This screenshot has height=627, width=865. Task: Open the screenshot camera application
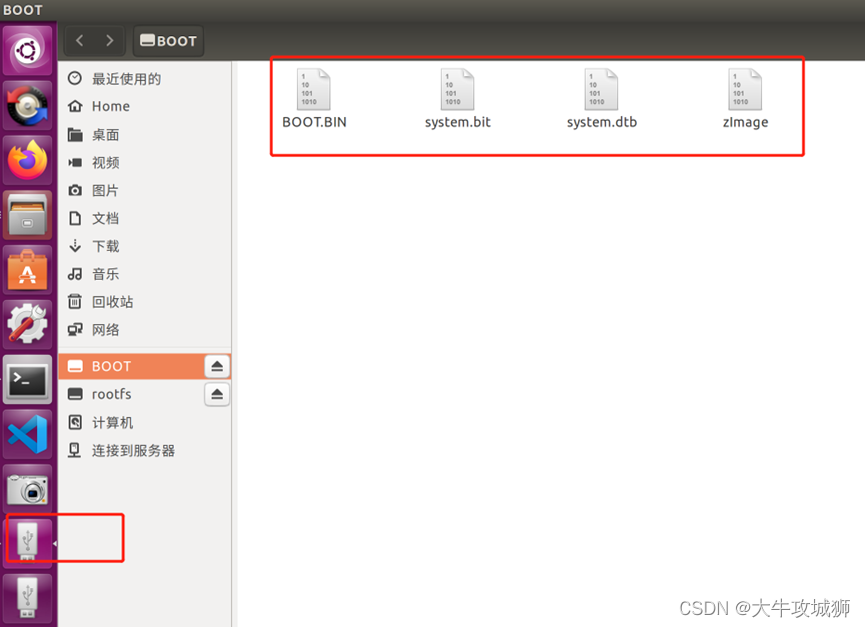(x=28, y=489)
